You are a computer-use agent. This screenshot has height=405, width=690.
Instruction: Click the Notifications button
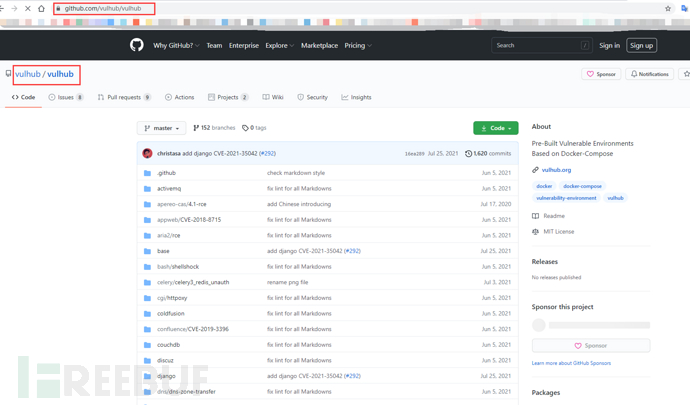coord(650,74)
